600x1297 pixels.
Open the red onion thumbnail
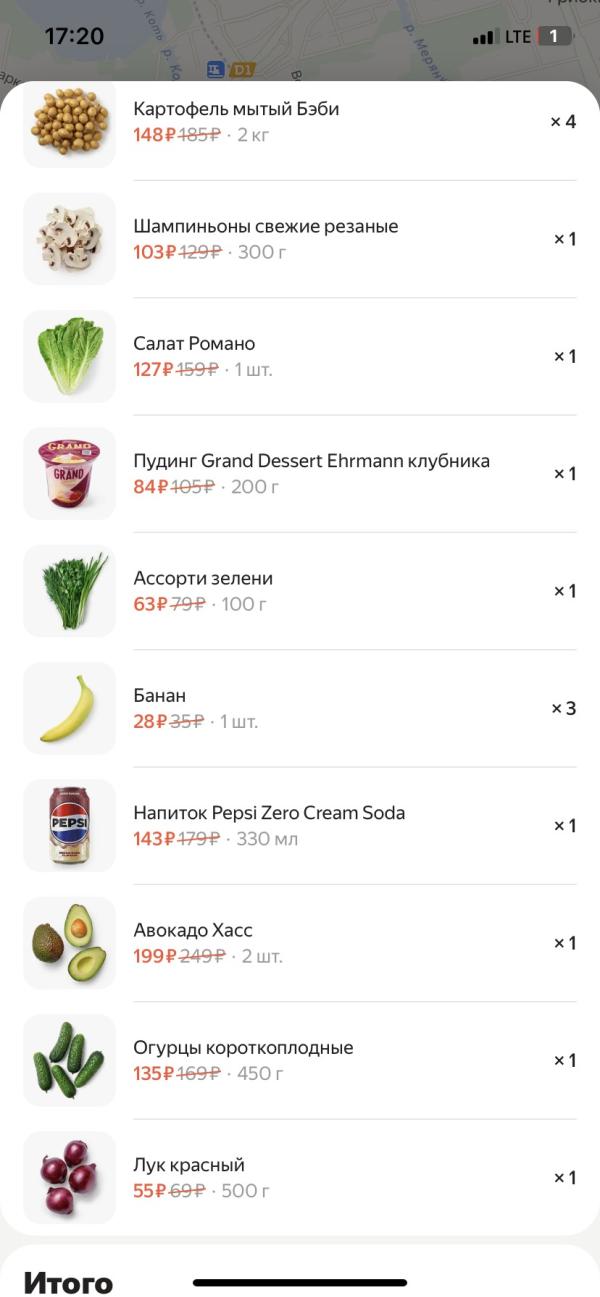[x=69, y=1177]
